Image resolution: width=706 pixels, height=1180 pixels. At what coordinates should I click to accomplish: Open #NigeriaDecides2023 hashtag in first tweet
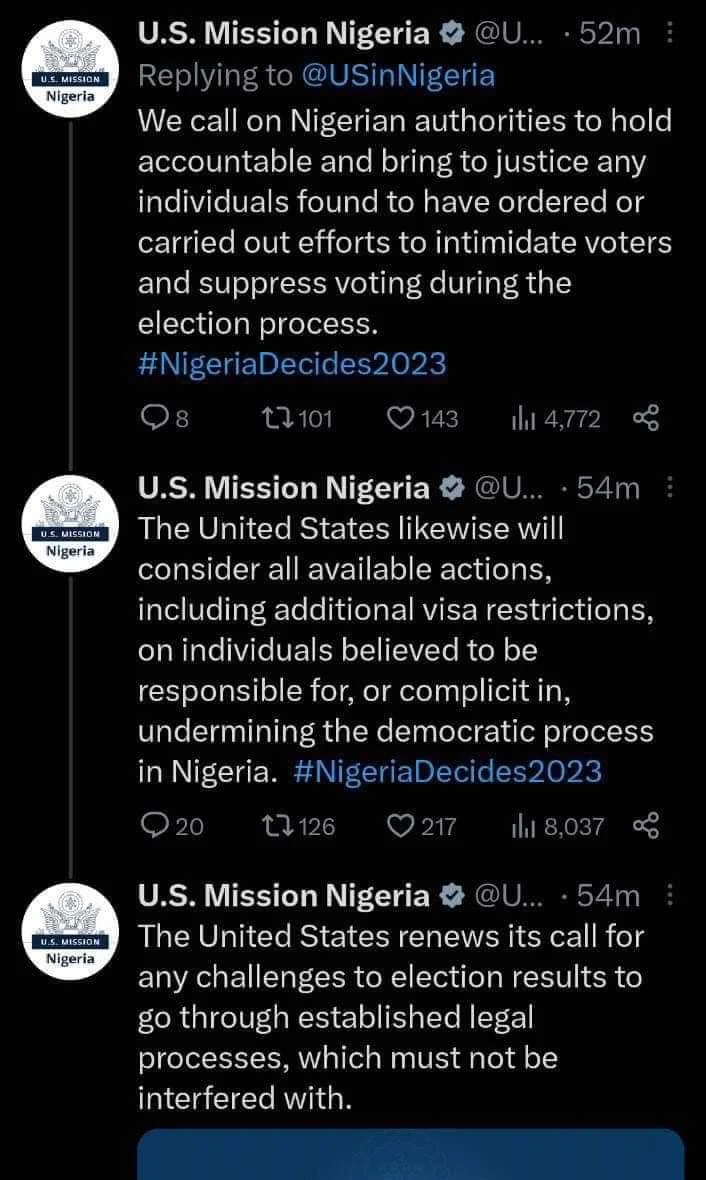(x=292, y=364)
